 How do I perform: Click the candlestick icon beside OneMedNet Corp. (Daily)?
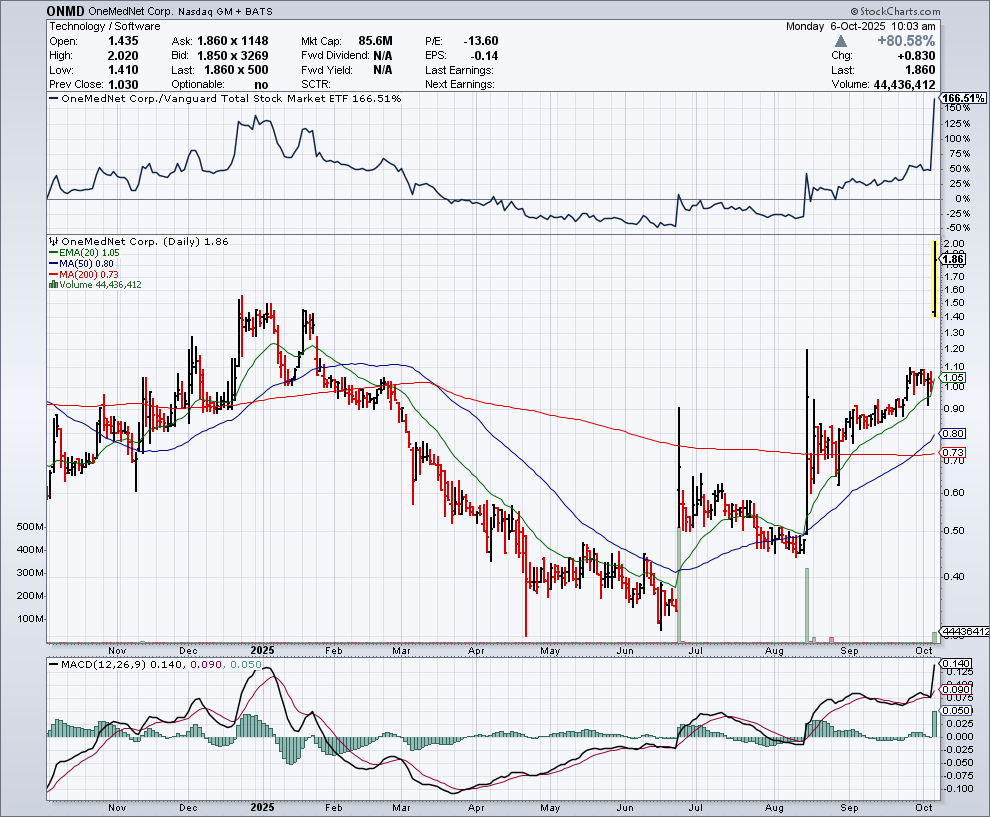54,241
